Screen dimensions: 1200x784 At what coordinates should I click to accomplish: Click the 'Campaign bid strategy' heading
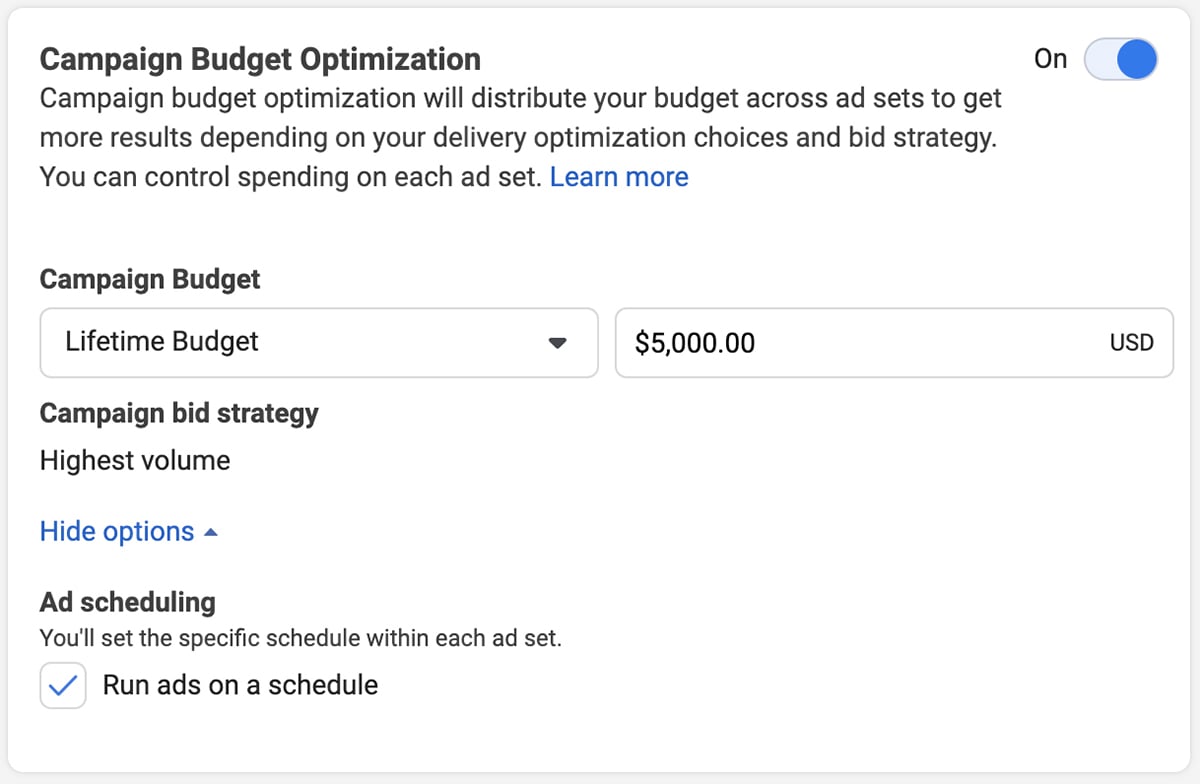click(x=179, y=413)
